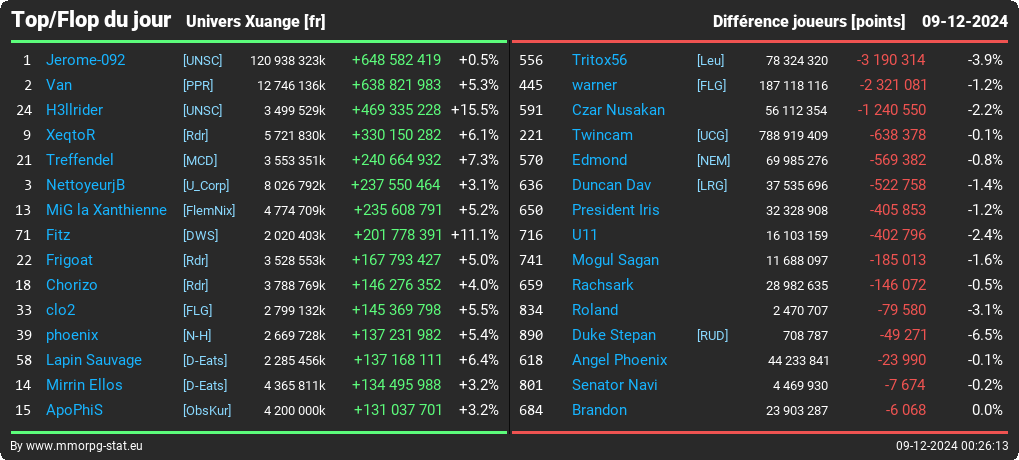The image size is (1019, 460).
Task: Click the [PPR] alliance tag
Action: click(198, 85)
